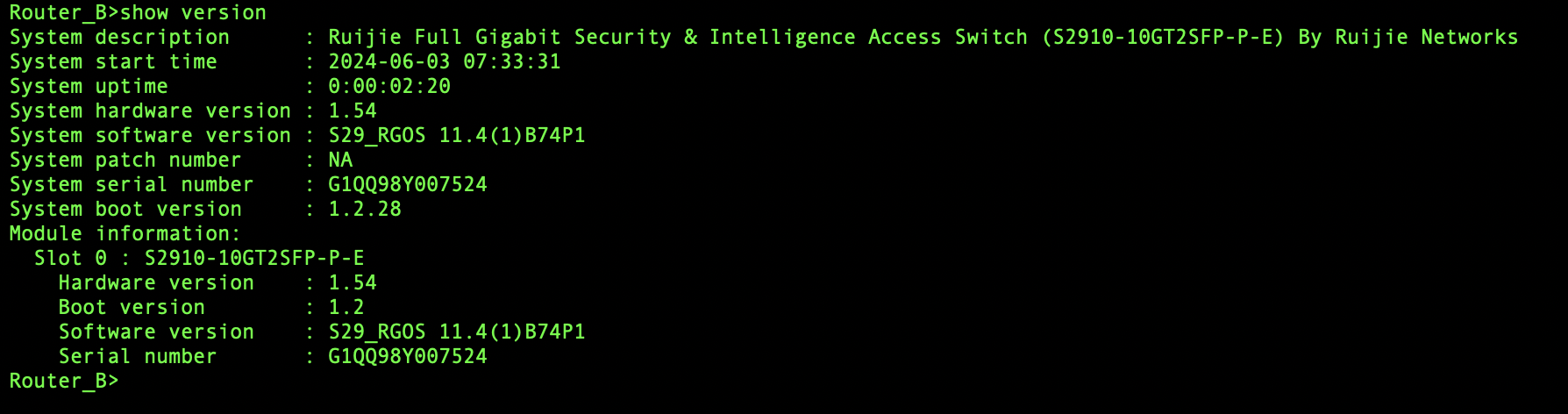1568x414 pixels.
Task: Click 'Ruijie Networks' at end of description
Action: click(x=1427, y=37)
